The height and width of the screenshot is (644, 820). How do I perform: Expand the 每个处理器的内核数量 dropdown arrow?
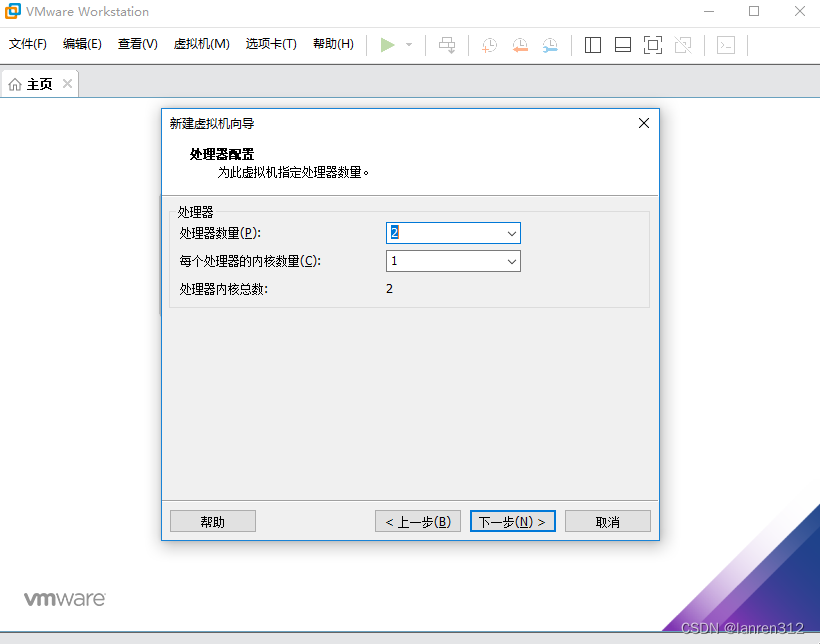[511, 262]
